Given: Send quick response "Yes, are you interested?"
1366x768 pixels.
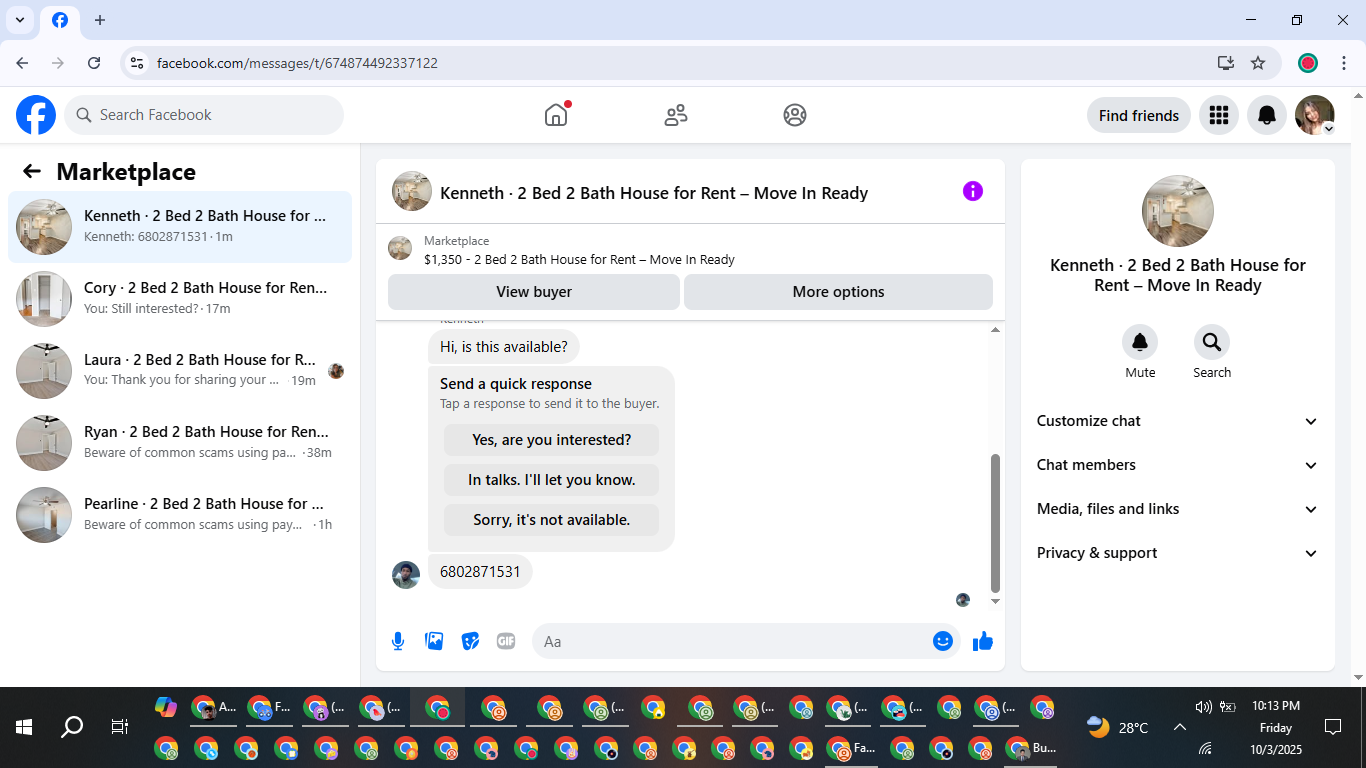Looking at the screenshot, I should [x=552, y=440].
